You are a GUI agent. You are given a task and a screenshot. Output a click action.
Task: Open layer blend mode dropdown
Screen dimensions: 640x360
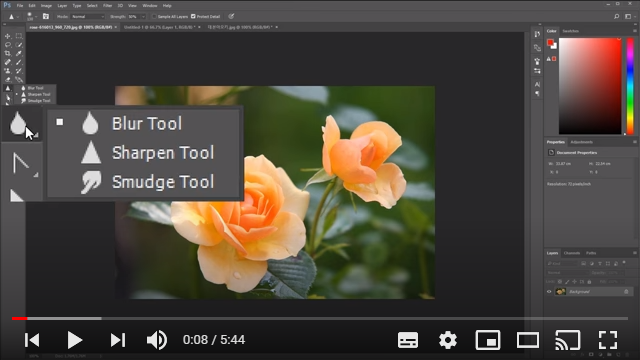tap(567, 273)
